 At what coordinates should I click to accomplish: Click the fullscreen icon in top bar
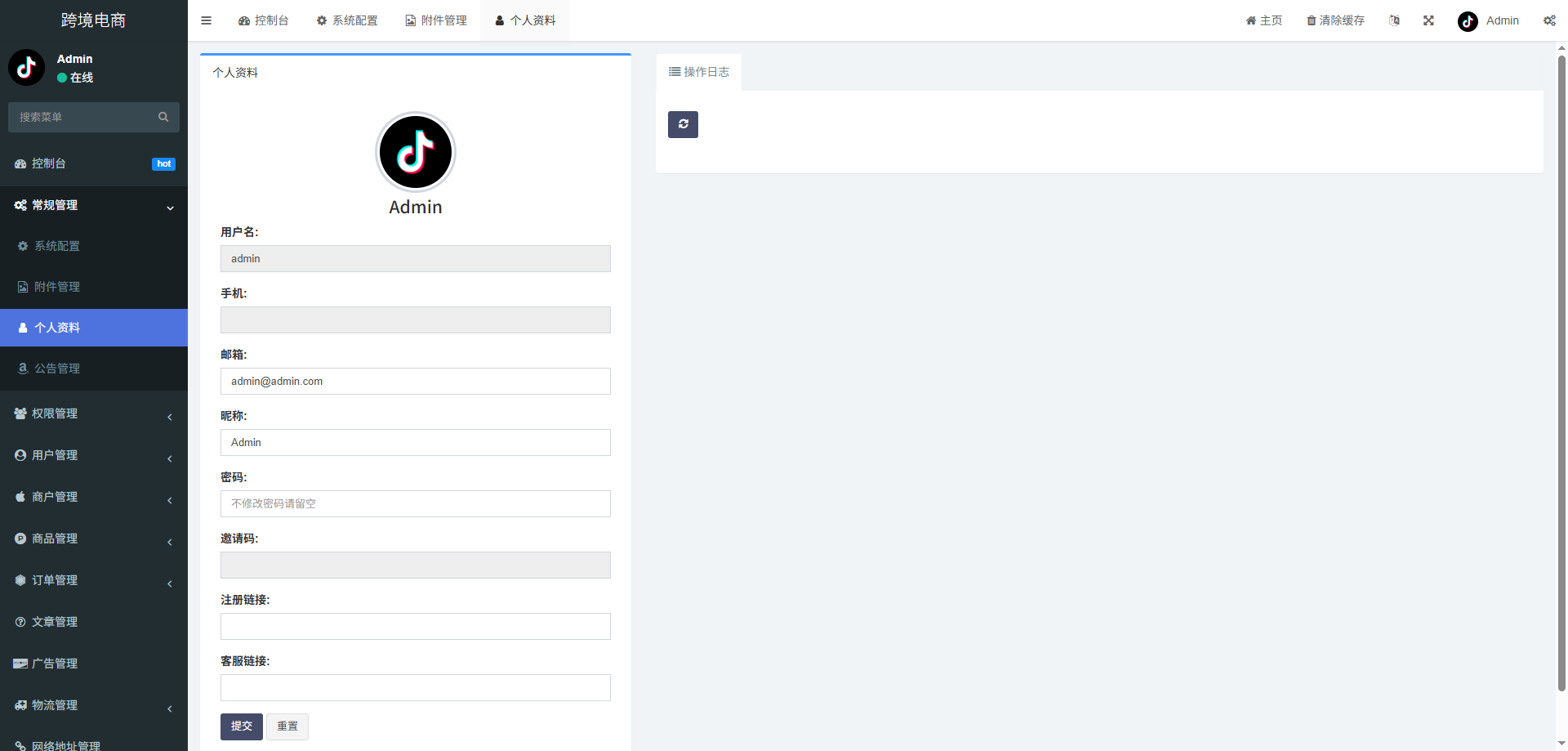[x=1428, y=20]
